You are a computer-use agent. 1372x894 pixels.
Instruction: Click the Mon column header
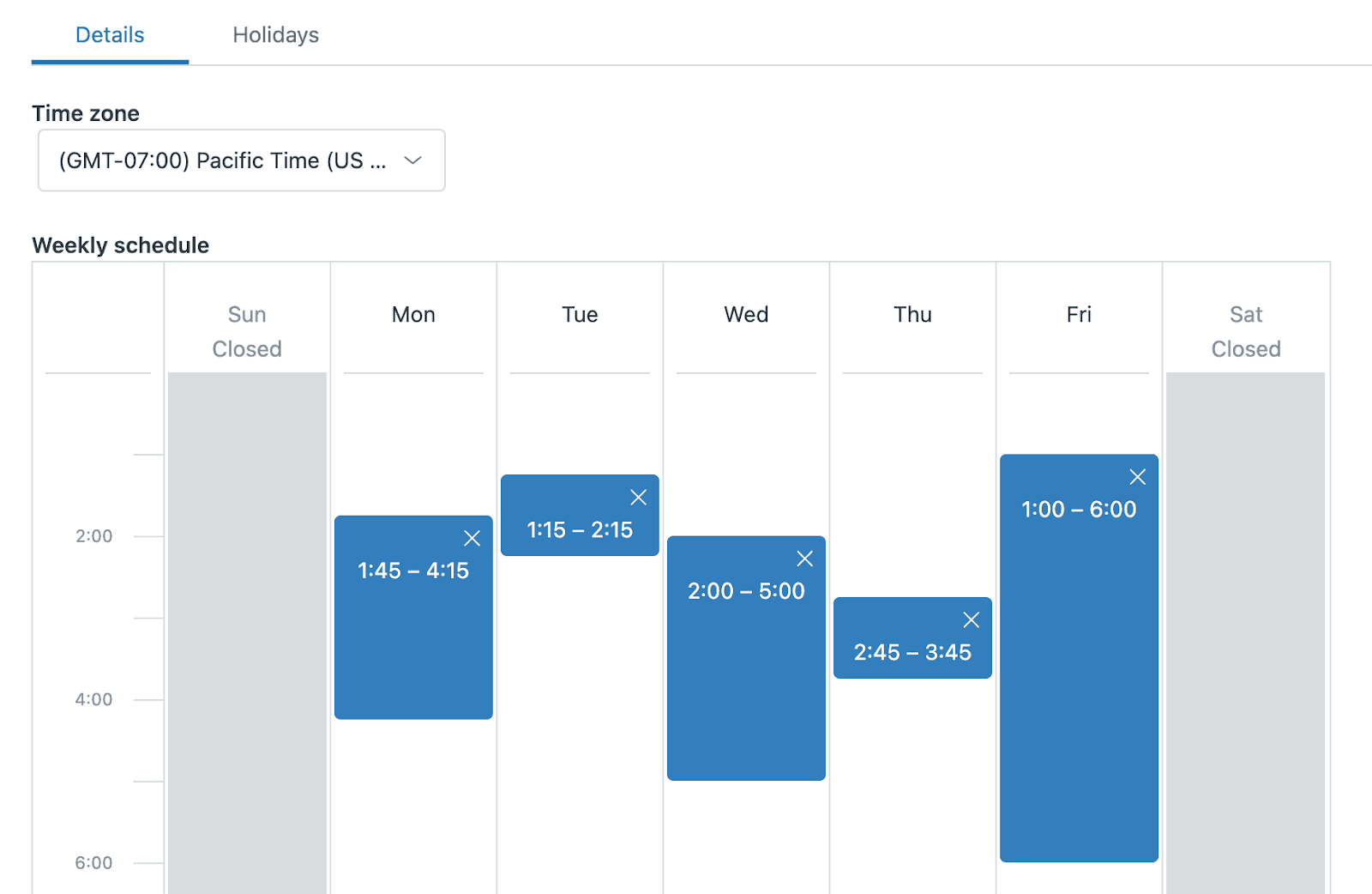click(413, 314)
